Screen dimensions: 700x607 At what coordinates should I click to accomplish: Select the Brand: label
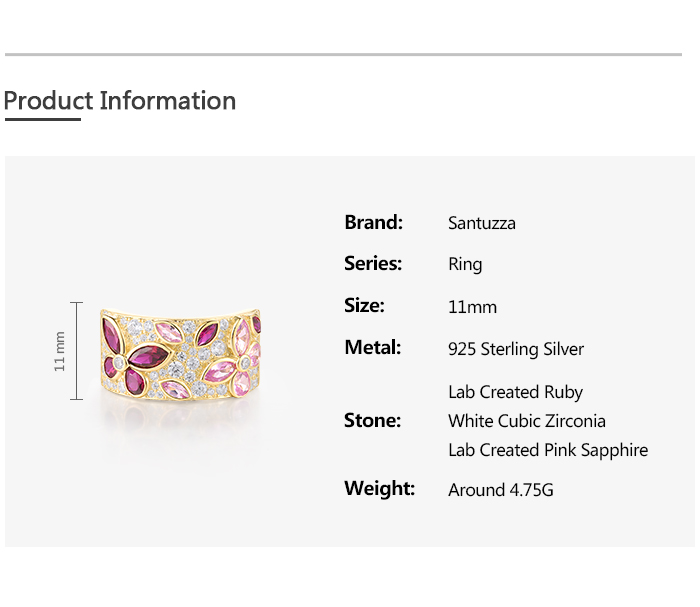(373, 222)
